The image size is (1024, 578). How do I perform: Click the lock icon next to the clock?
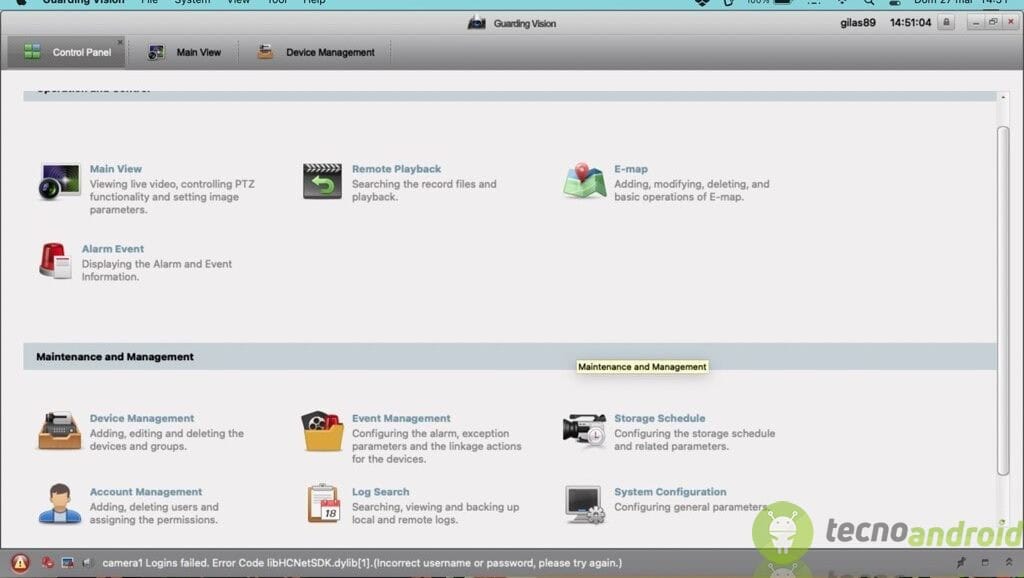click(x=946, y=22)
